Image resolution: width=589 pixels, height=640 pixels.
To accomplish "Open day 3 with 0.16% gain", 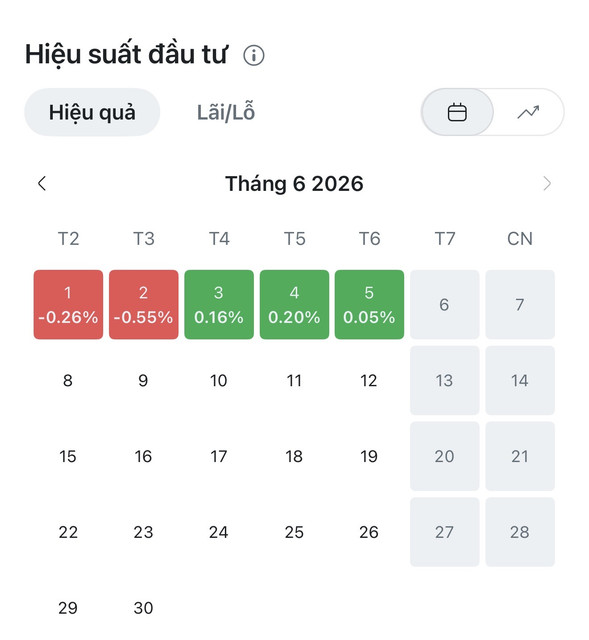I will [x=219, y=304].
